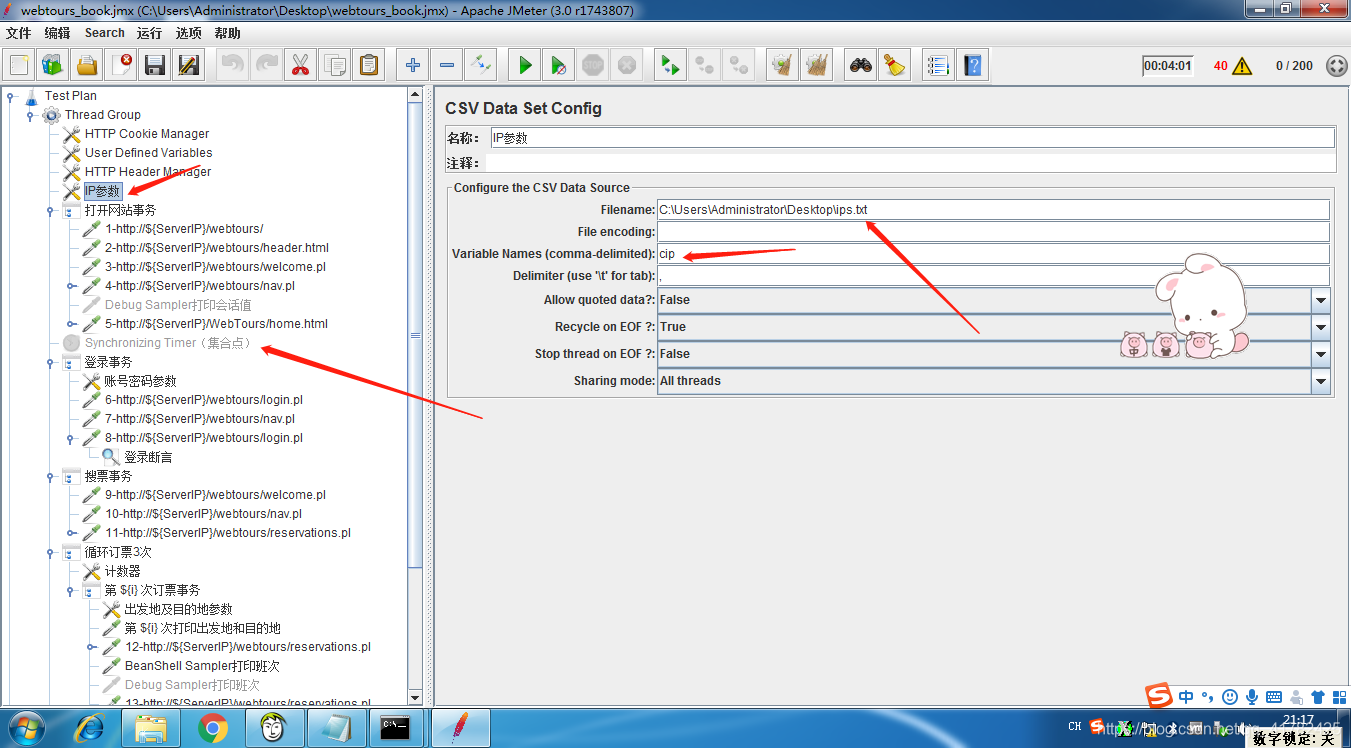The height and width of the screenshot is (748, 1351).
Task: Open Search with the binoculars icon
Action: pyautogui.click(x=860, y=66)
